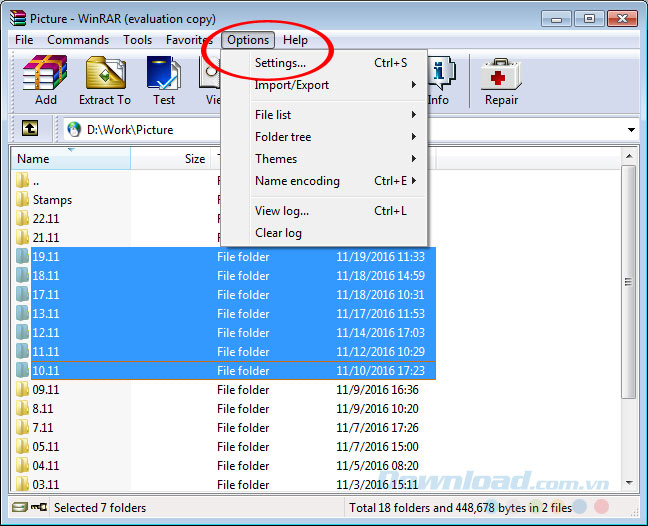Select the 13.11 folder row
This screenshot has width=648, height=526.
coord(226,314)
